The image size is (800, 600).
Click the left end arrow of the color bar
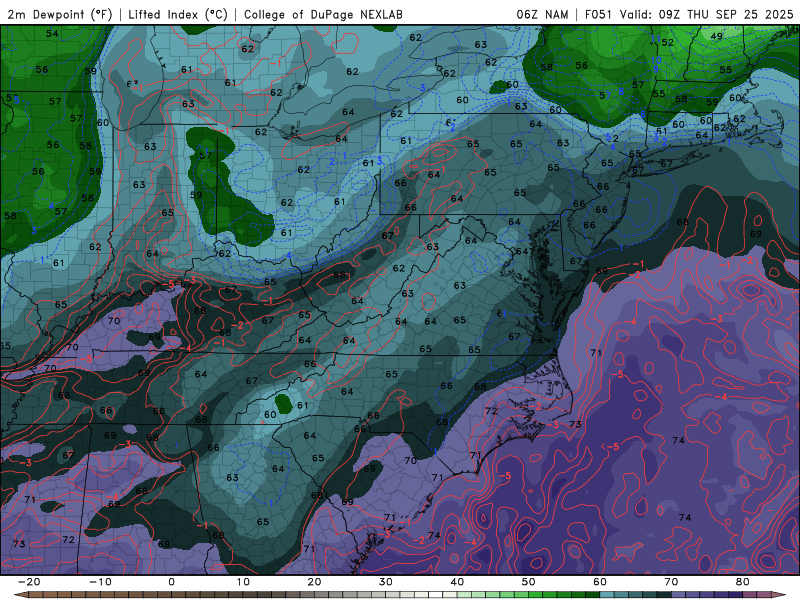click(x=19, y=595)
